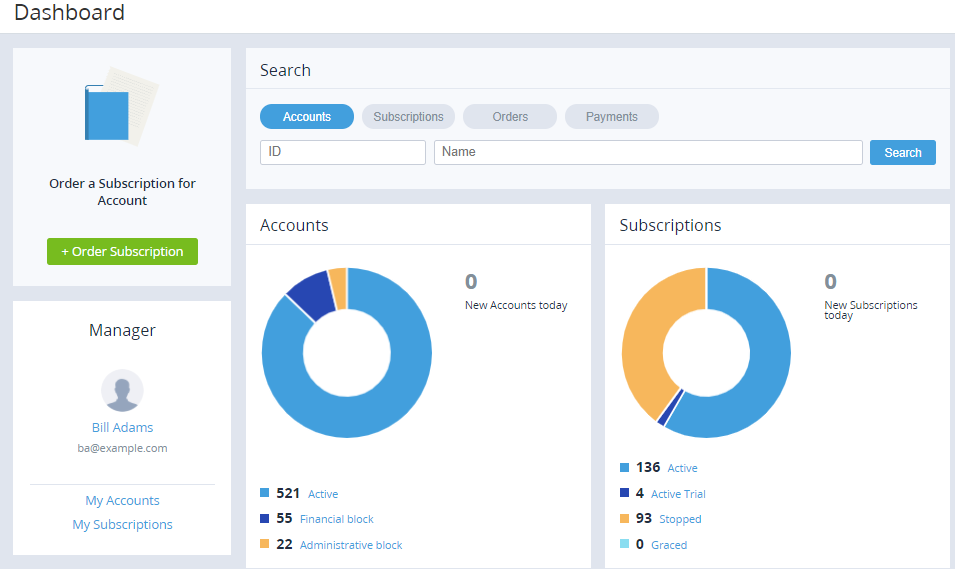955x569 pixels.
Task: Select the Payments search tab
Action: point(612,117)
